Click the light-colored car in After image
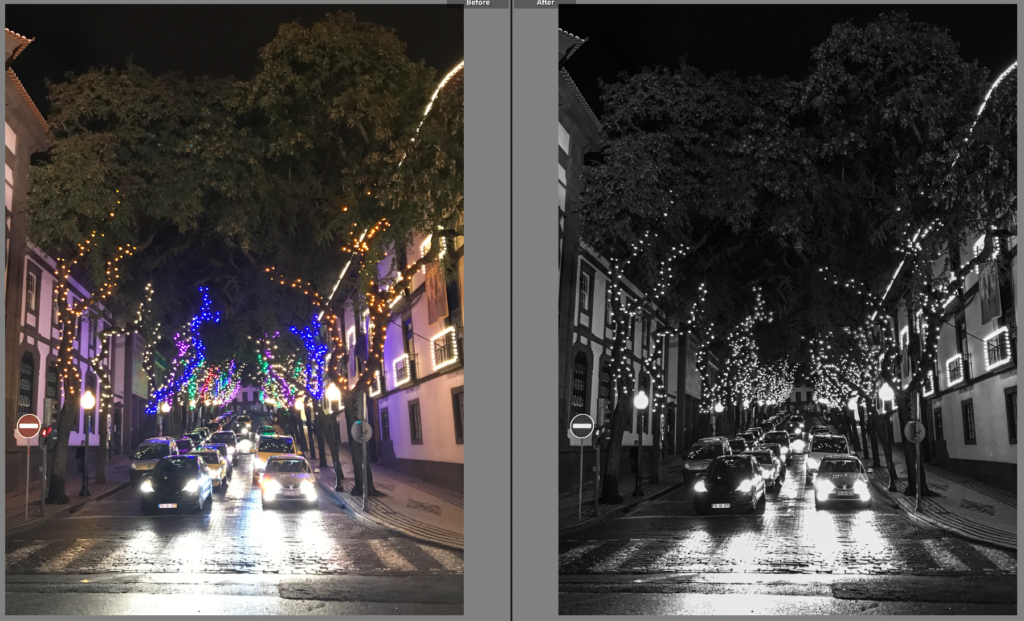 point(840,480)
